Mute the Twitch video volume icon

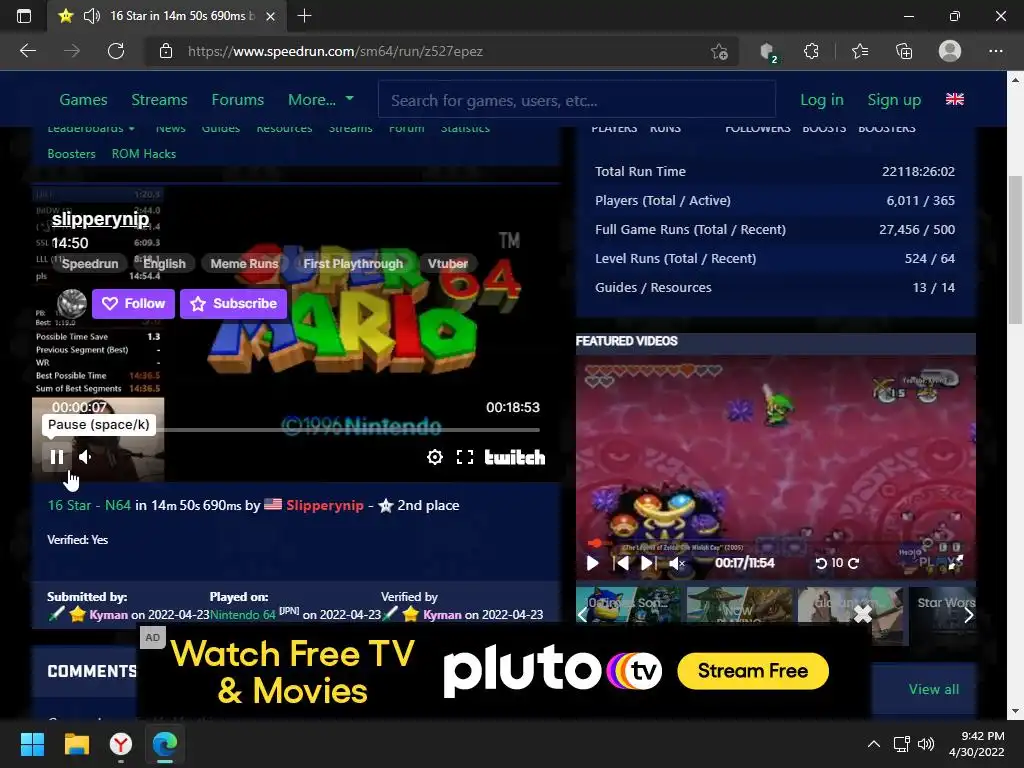[86, 457]
